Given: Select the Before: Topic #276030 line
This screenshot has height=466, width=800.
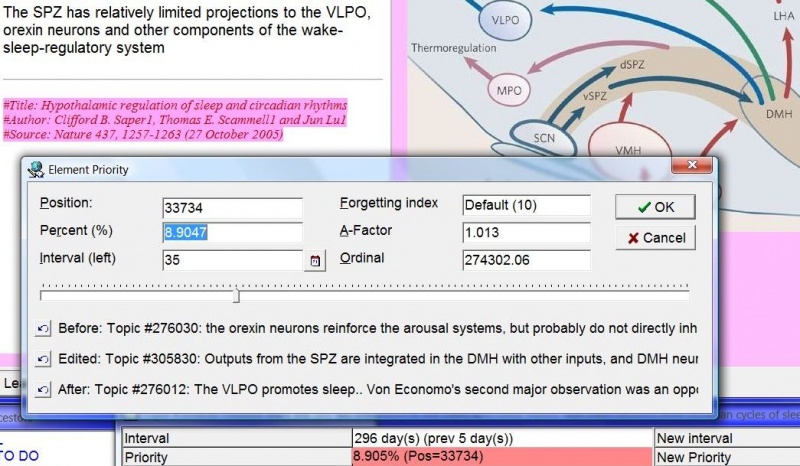Looking at the screenshot, I should tap(378, 328).
